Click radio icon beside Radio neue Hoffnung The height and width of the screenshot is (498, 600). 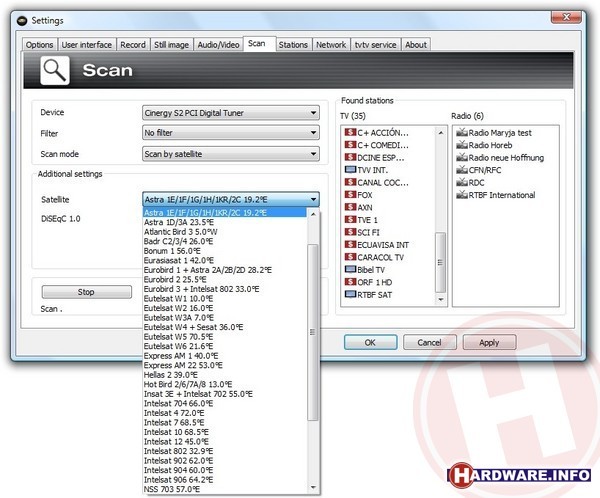(x=462, y=157)
